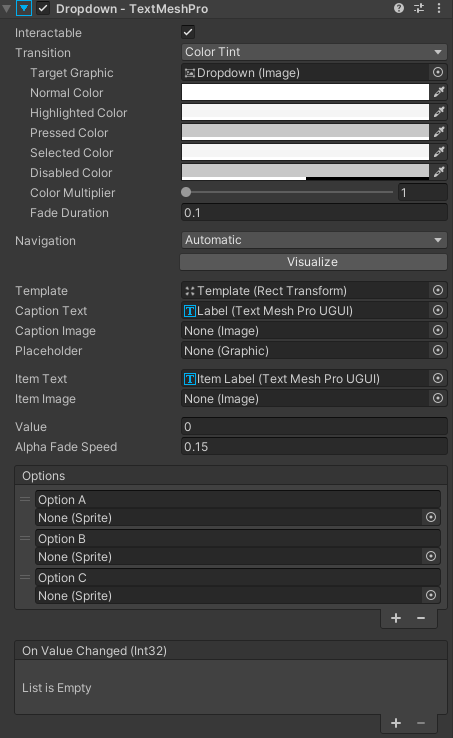This screenshot has height=738, width=453.
Task: Remove the selected option with the minus button
Action: coord(421,618)
